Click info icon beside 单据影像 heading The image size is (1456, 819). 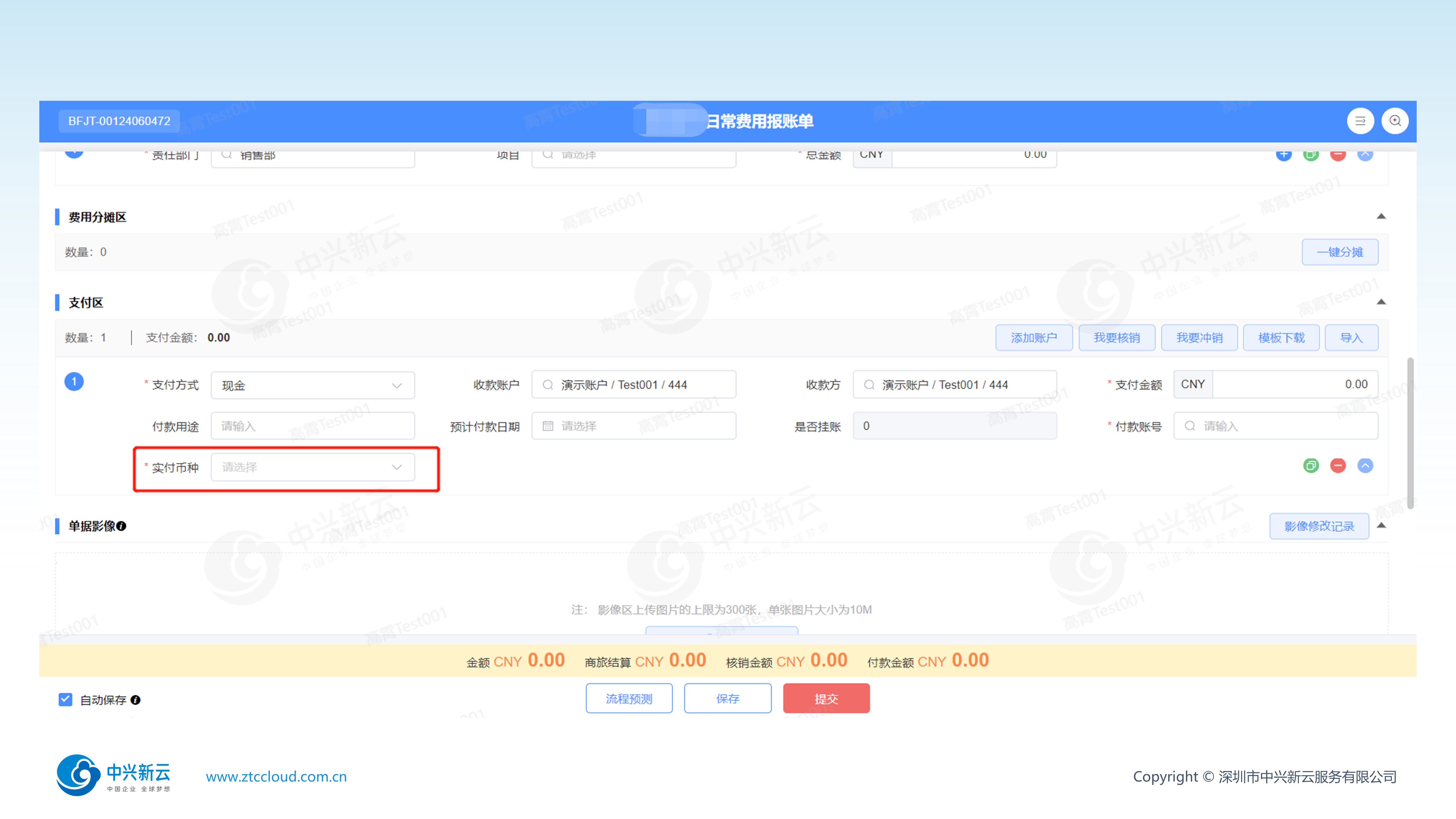(121, 526)
